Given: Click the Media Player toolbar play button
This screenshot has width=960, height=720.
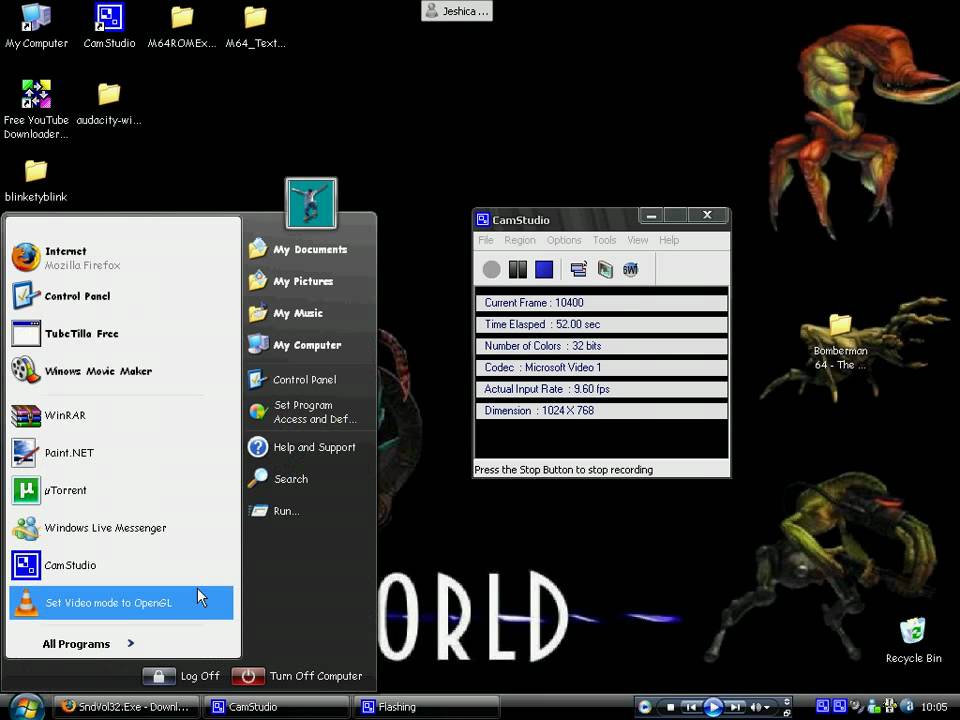Looking at the screenshot, I should [713, 707].
